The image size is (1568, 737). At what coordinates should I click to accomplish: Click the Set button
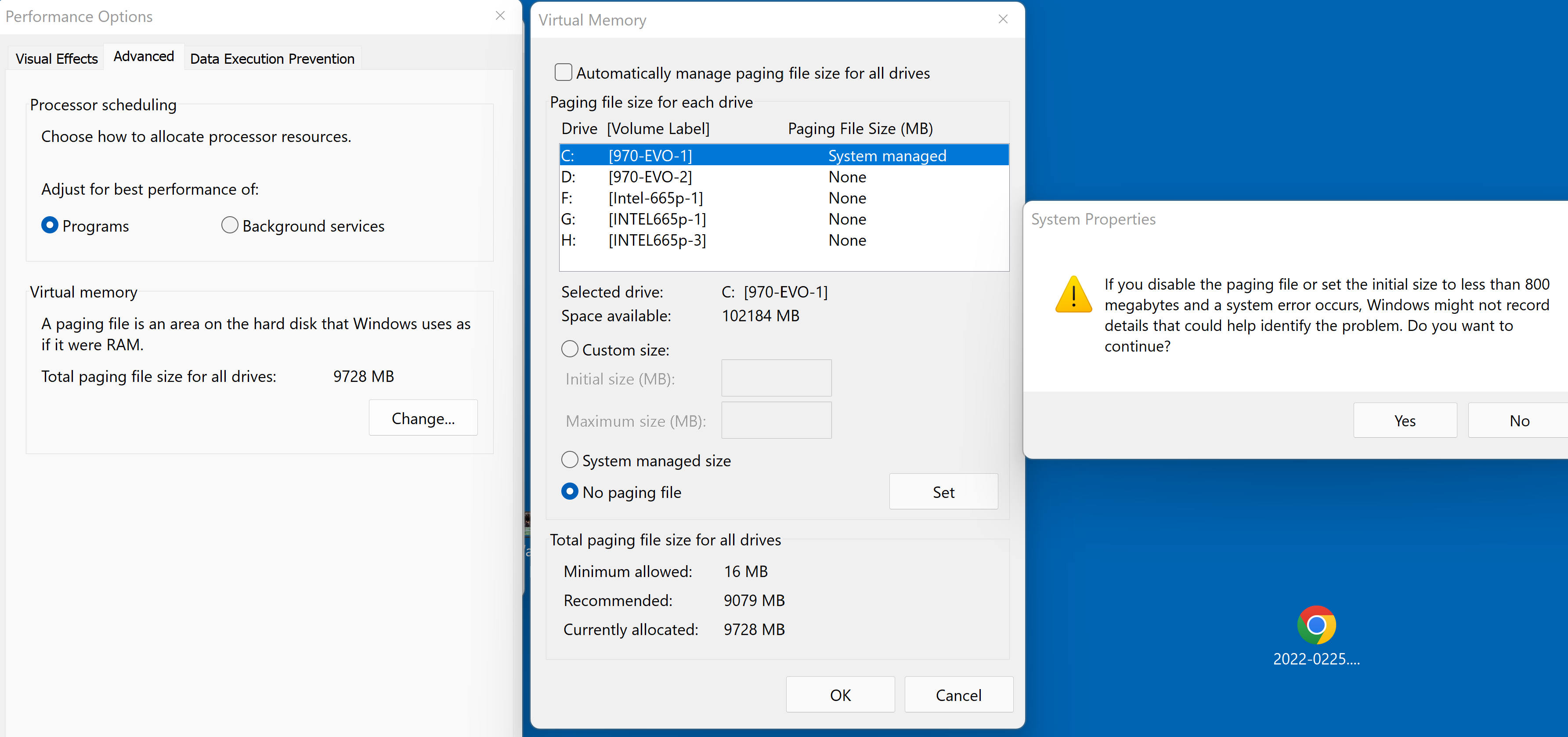tap(943, 491)
